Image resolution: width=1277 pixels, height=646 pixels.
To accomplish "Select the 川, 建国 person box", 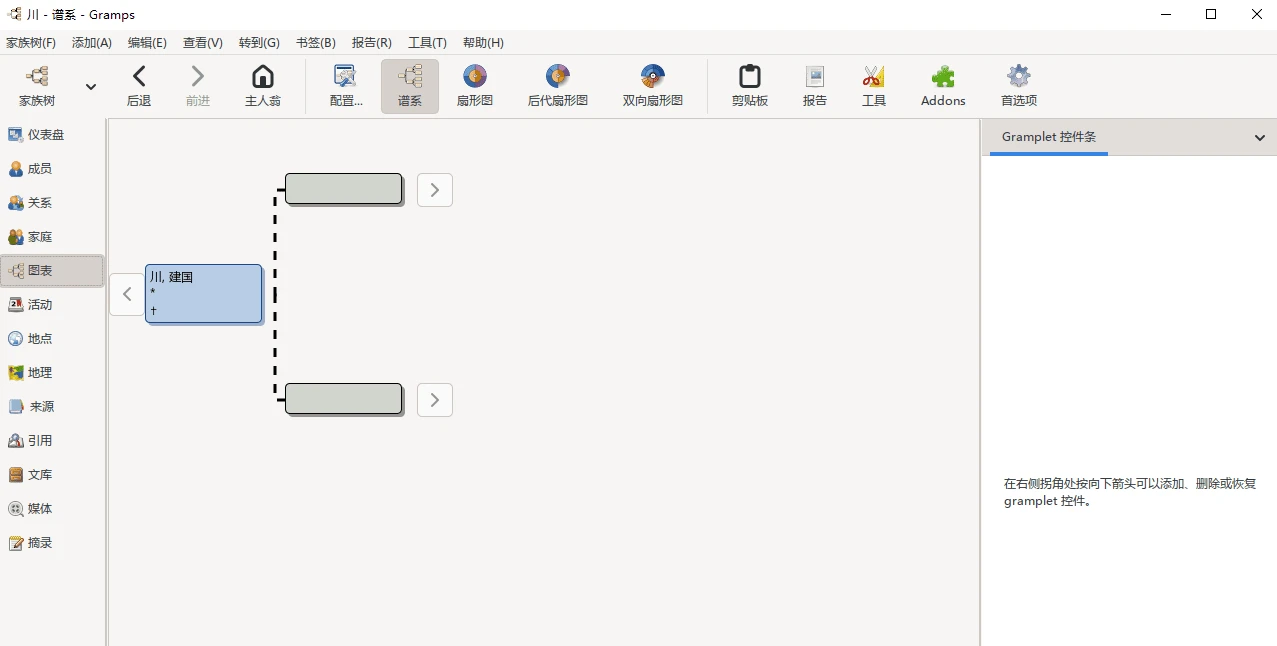I will pyautogui.click(x=203, y=294).
